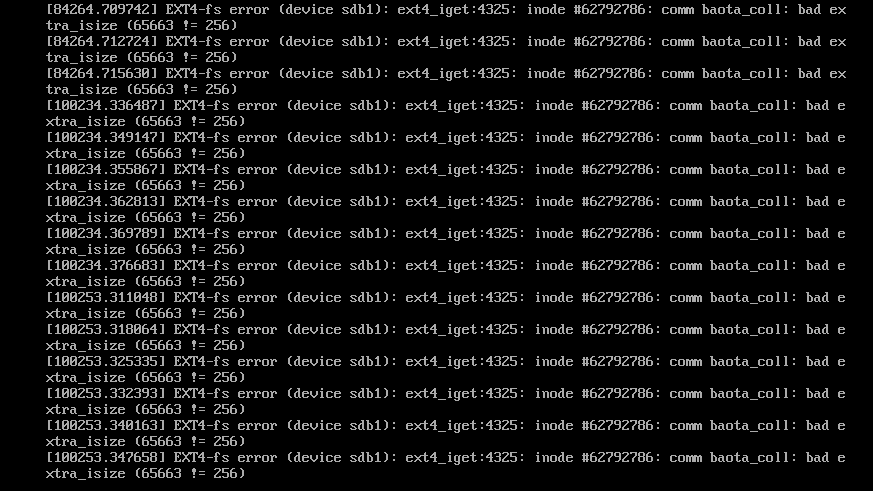Select the timestamp 84264.712724 entry

(102, 42)
